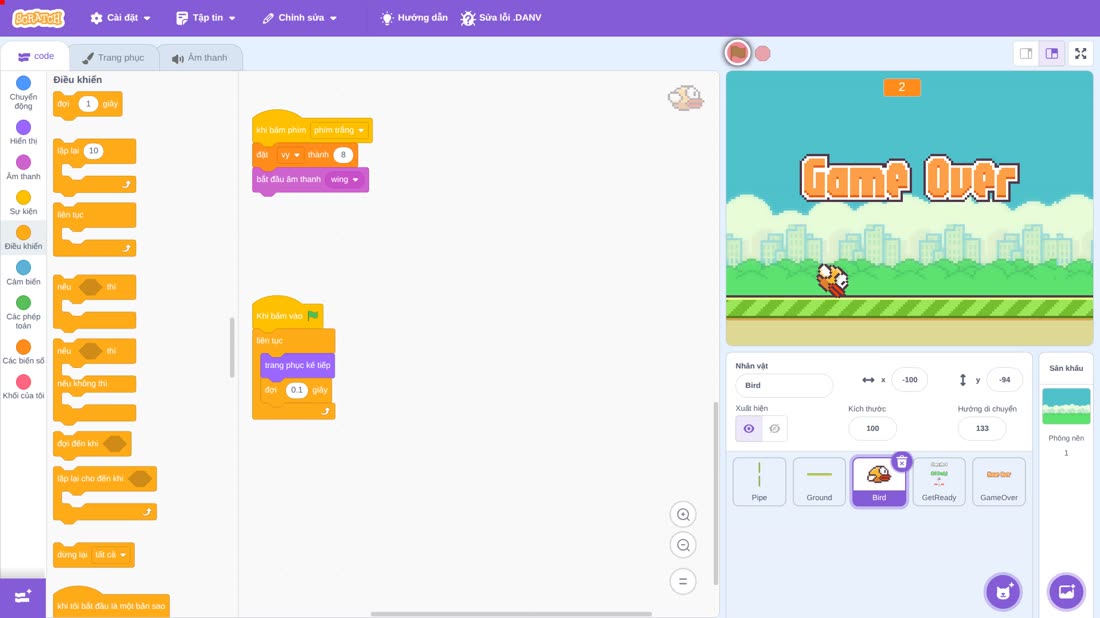Switch to the 'Trang phục' tab
The width and height of the screenshot is (1100, 618).
coord(113,58)
